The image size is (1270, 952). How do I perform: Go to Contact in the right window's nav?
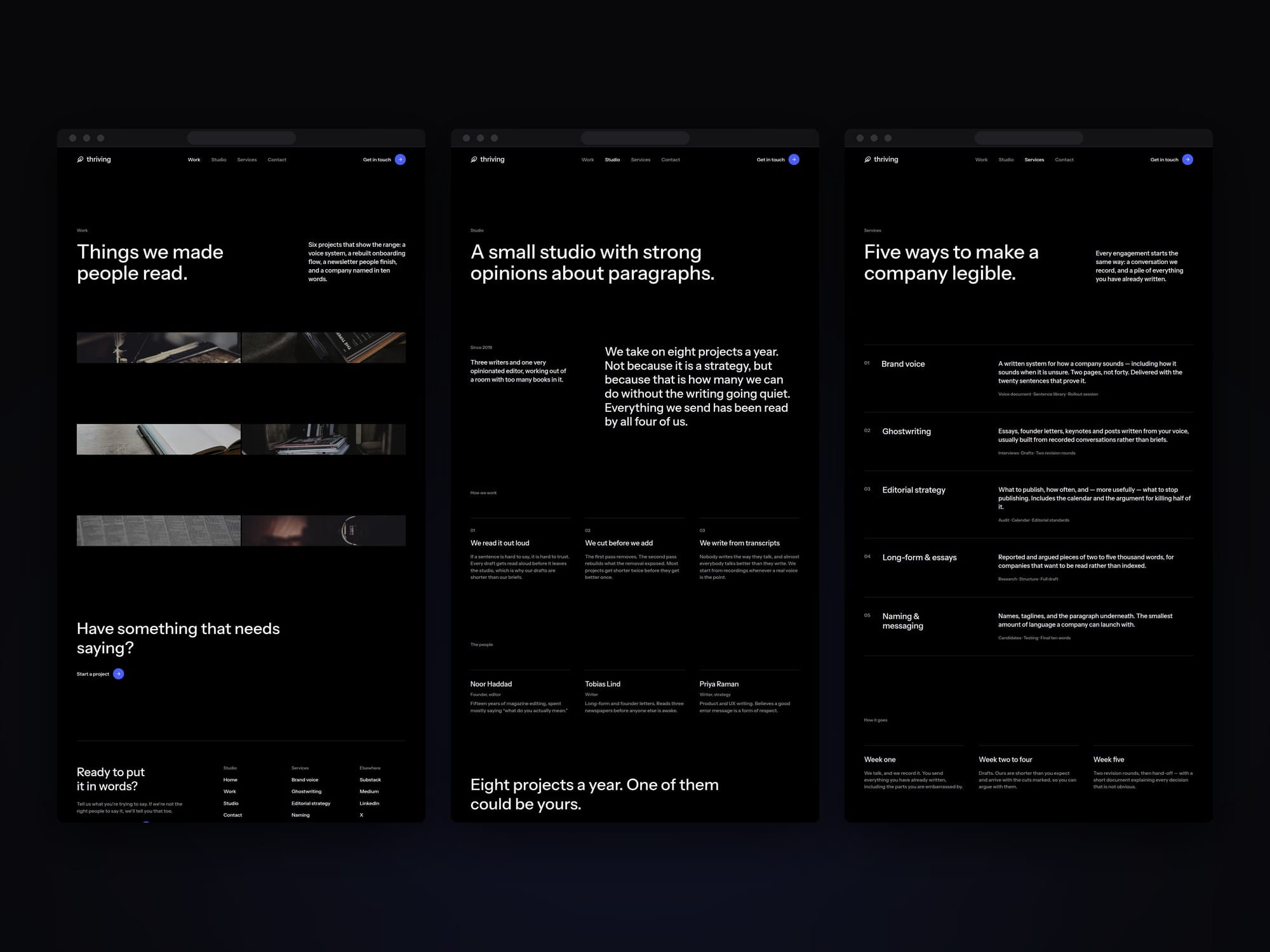pyautogui.click(x=1064, y=160)
